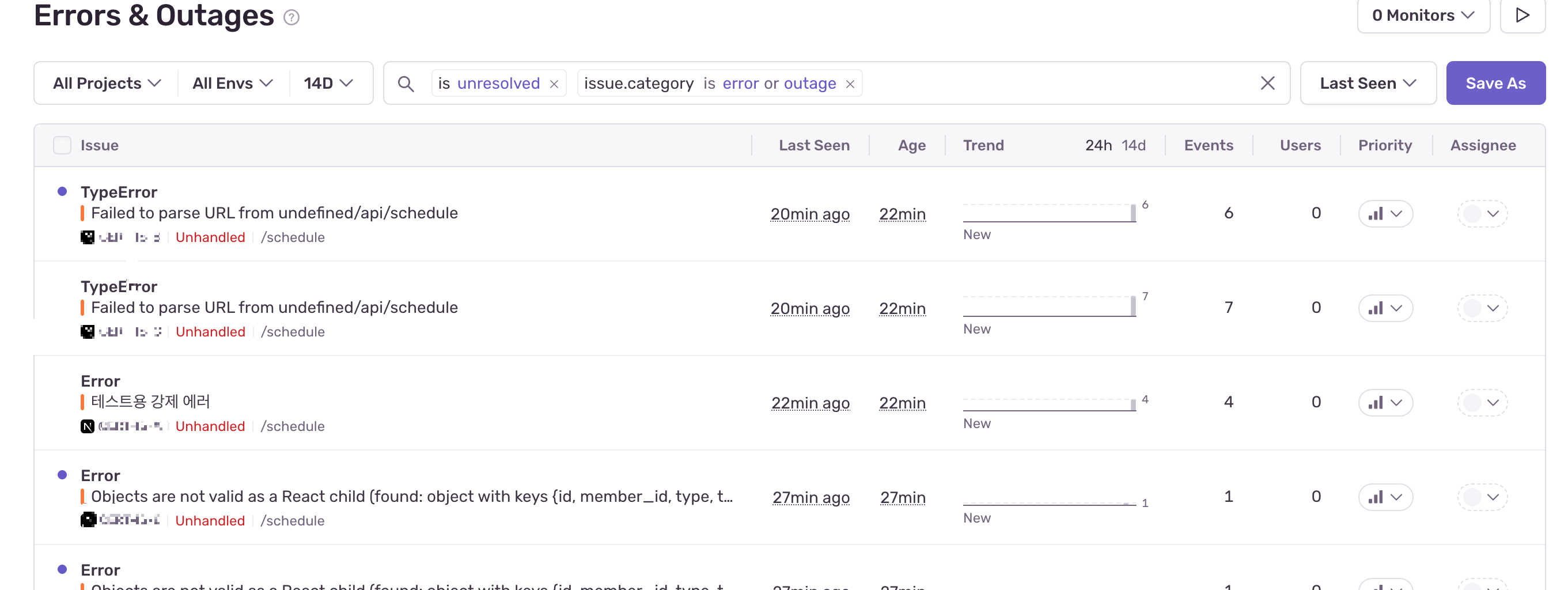Click the project icon in the React child Error row
The height and width of the screenshot is (590, 1568).
point(88,521)
